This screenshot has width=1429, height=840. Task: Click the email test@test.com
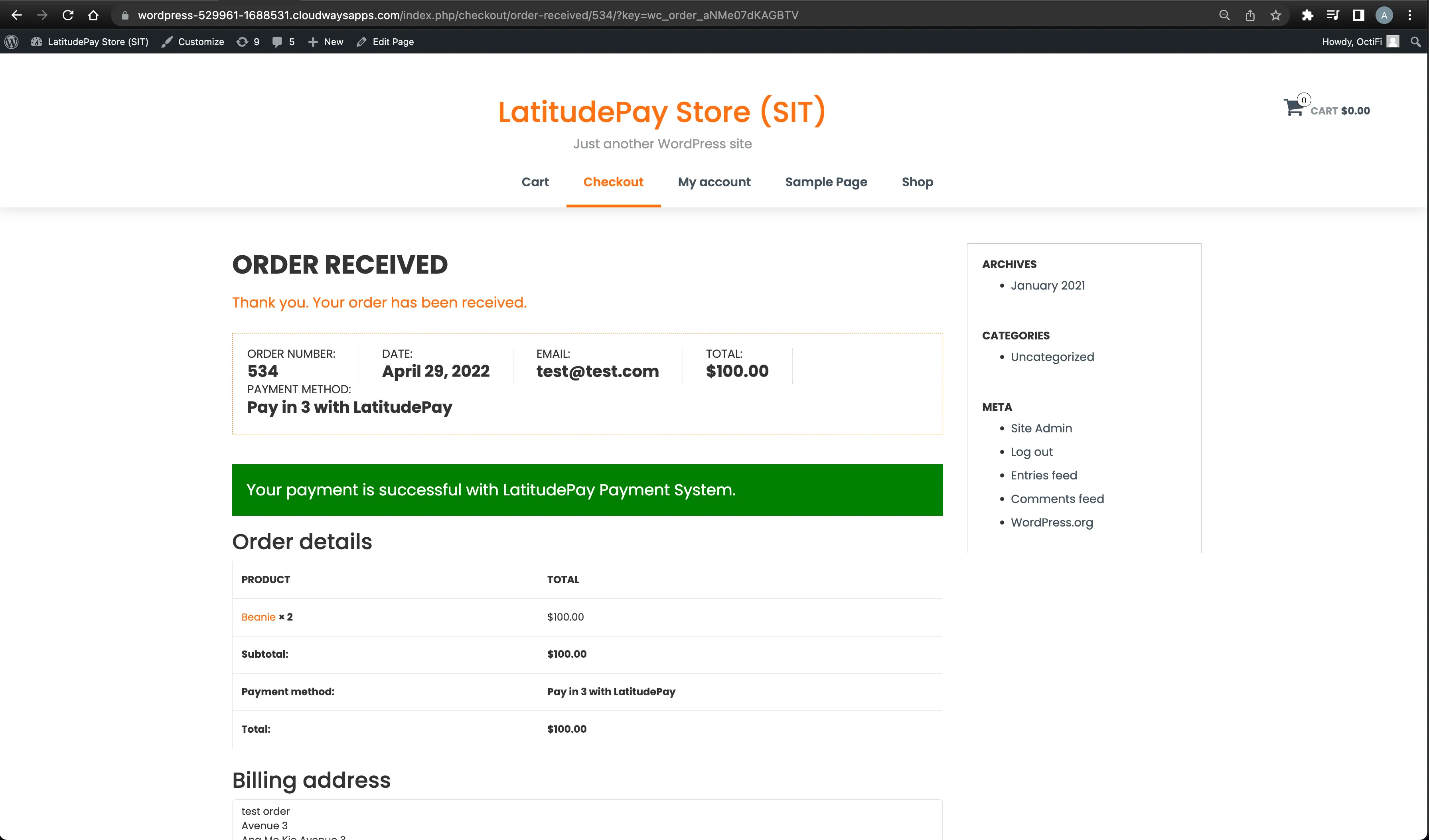pos(597,371)
